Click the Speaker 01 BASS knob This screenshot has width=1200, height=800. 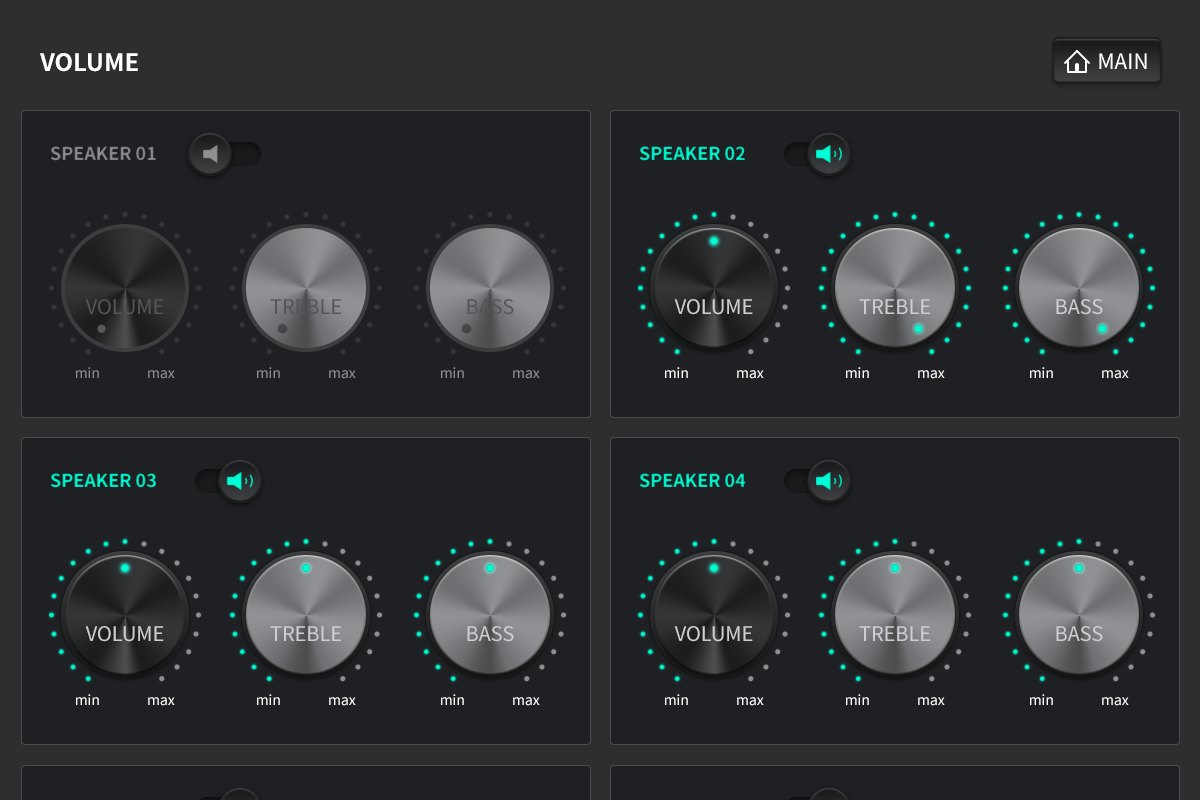pyautogui.click(x=490, y=288)
